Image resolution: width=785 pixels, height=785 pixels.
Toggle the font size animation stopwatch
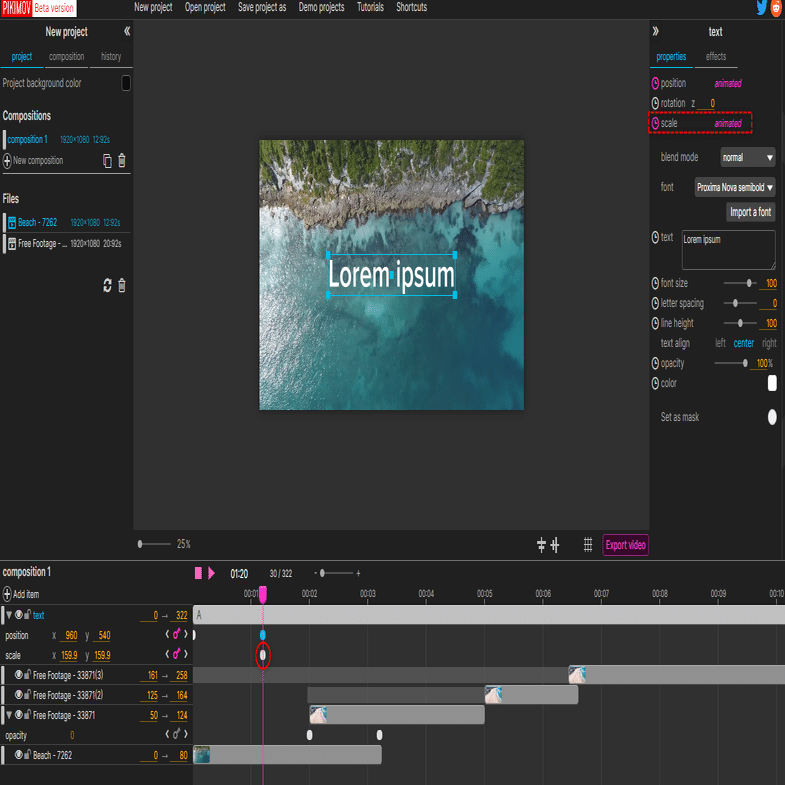point(655,283)
